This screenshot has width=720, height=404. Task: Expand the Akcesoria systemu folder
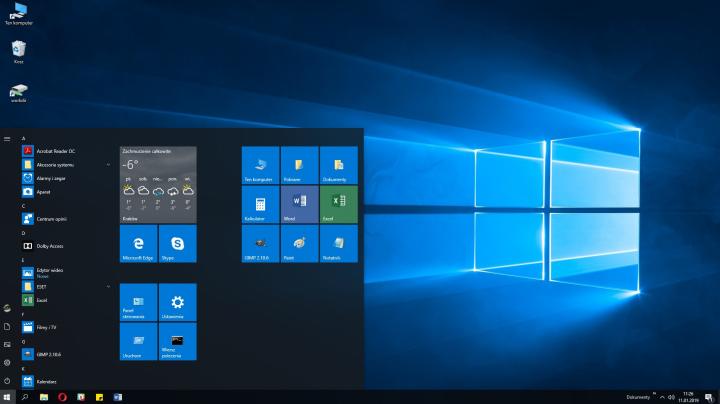pos(67,164)
